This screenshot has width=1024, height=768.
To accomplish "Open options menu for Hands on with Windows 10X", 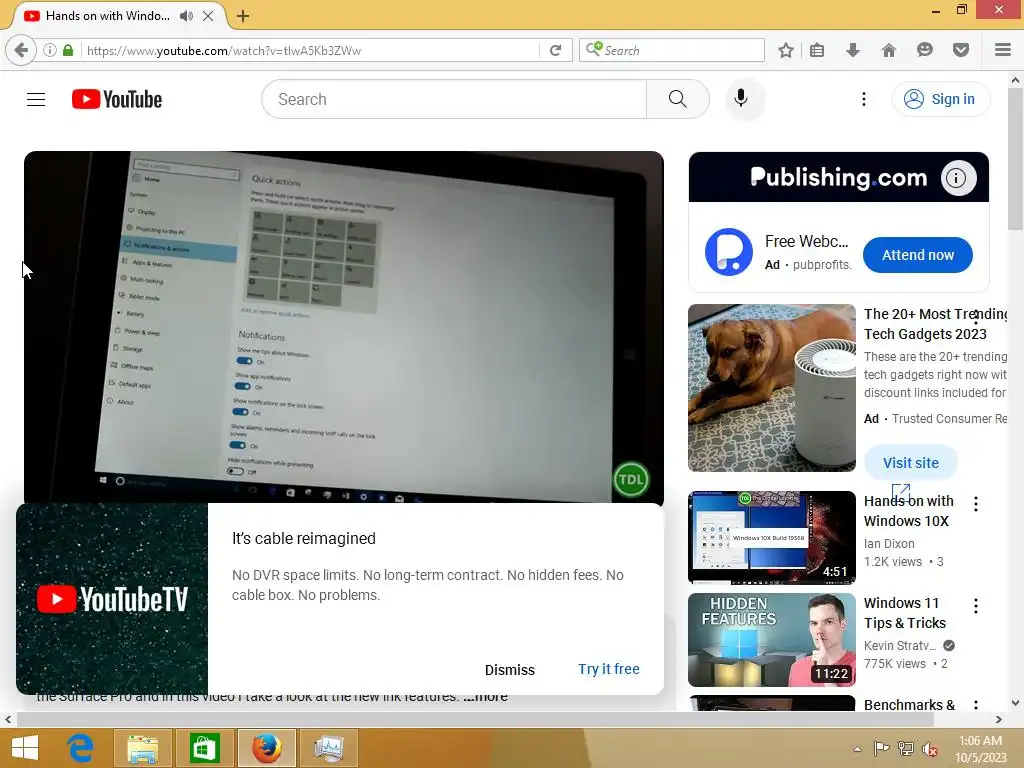I will coord(976,504).
